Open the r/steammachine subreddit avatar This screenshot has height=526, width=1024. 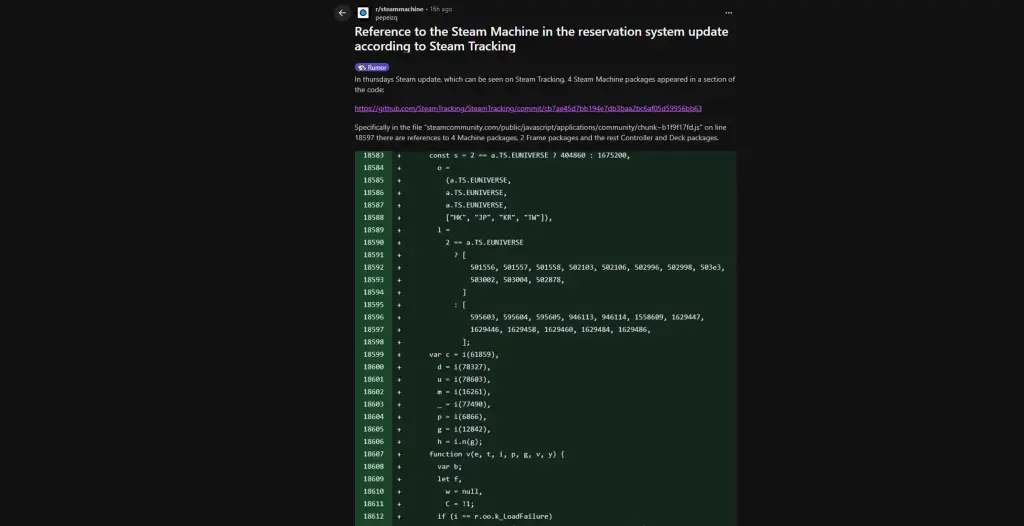pos(363,12)
